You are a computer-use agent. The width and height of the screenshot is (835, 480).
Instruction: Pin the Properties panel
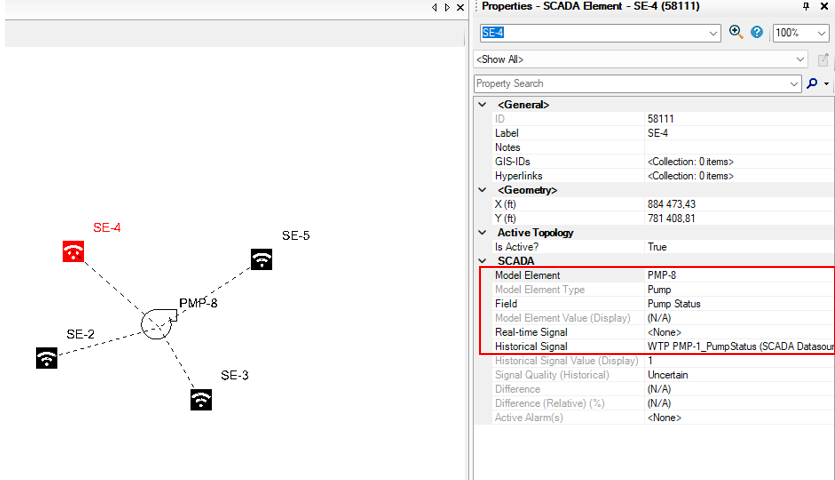[x=806, y=6]
